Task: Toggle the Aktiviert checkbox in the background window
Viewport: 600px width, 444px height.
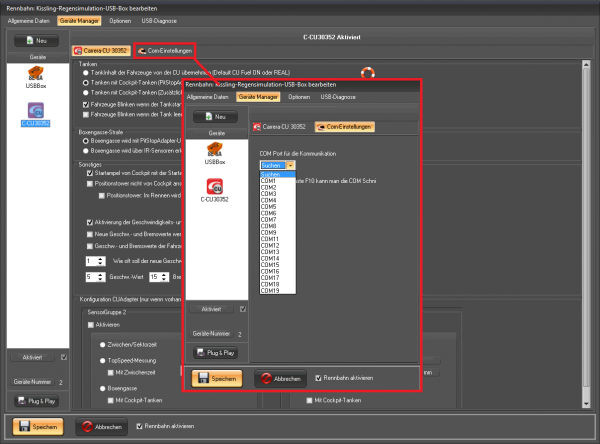Action: click(x=64, y=357)
